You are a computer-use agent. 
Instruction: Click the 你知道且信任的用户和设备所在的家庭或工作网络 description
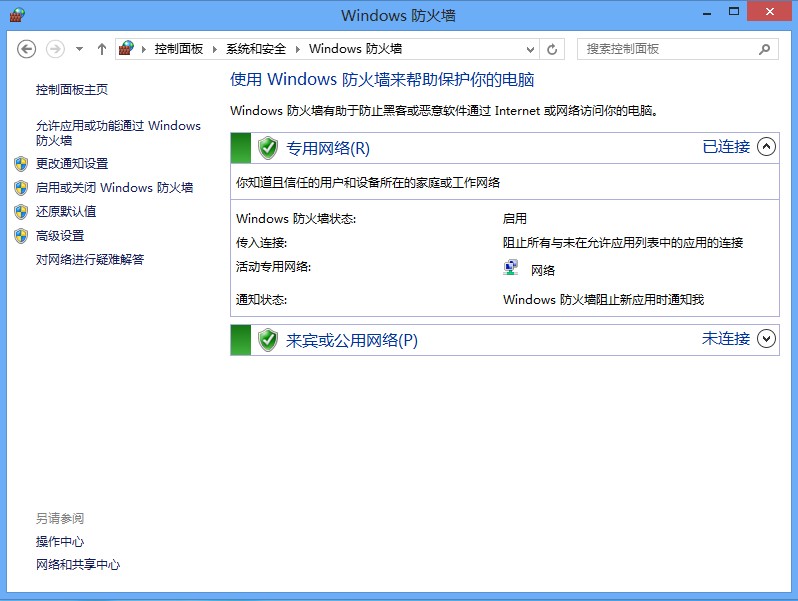click(x=368, y=182)
